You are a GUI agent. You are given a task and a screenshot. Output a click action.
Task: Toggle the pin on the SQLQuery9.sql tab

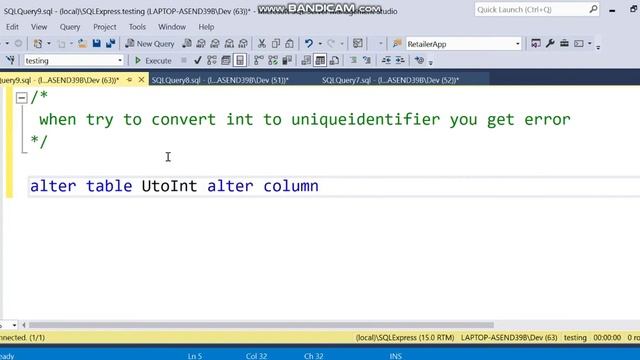[129, 80]
